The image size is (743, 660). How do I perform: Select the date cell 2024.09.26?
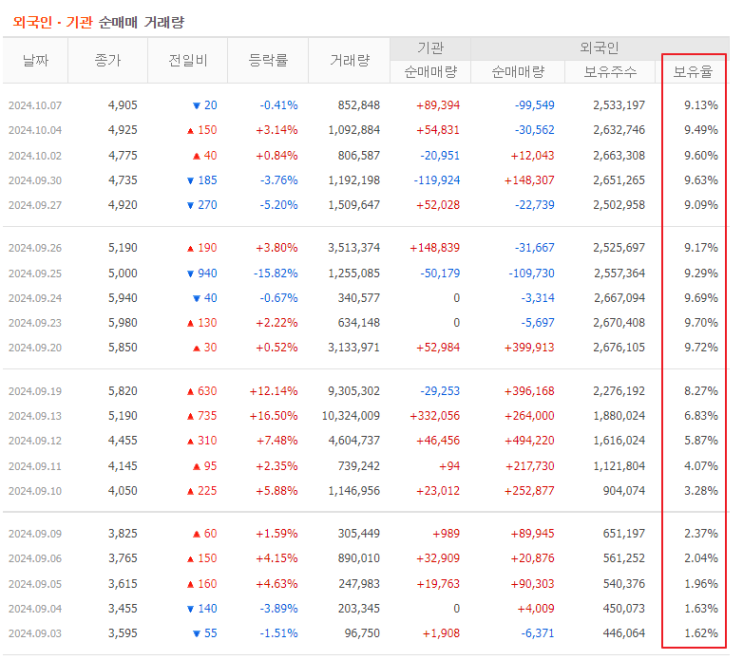(35, 248)
